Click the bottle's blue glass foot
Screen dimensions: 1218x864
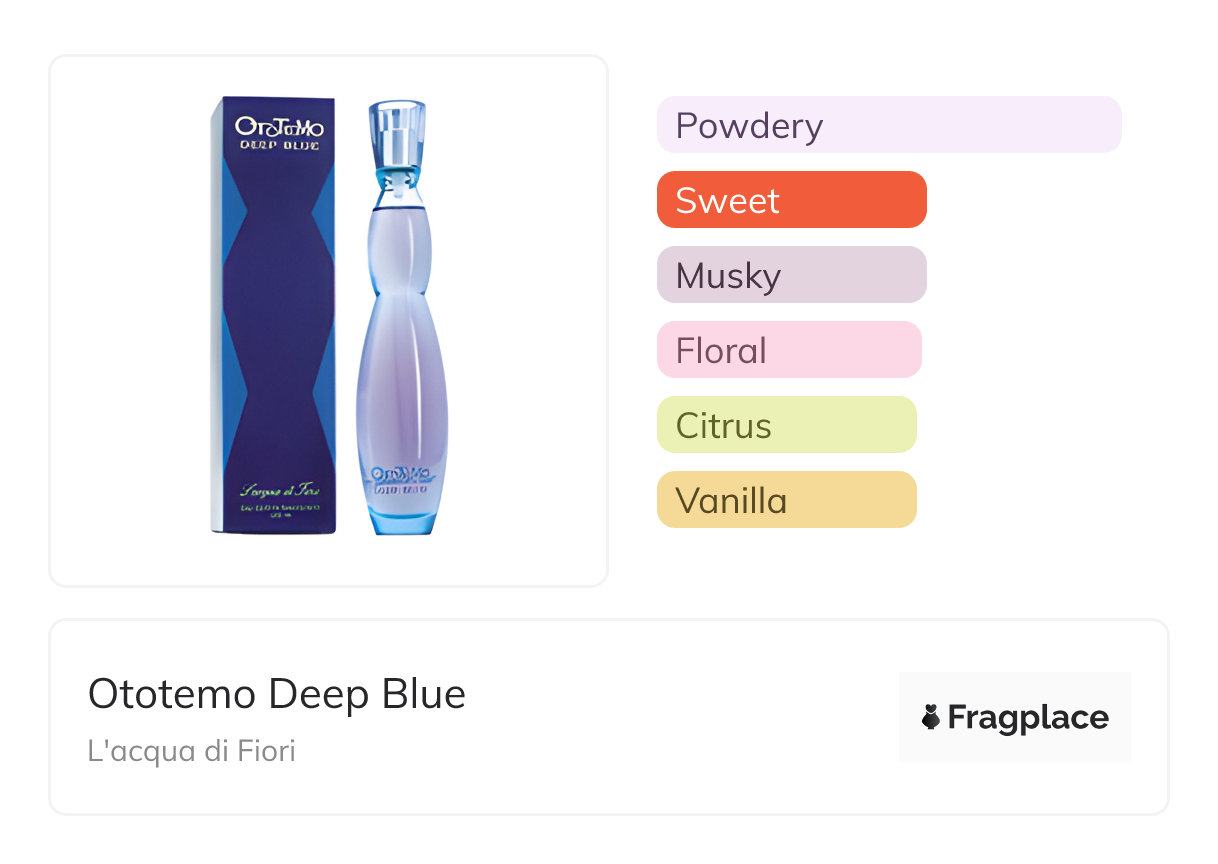402,520
